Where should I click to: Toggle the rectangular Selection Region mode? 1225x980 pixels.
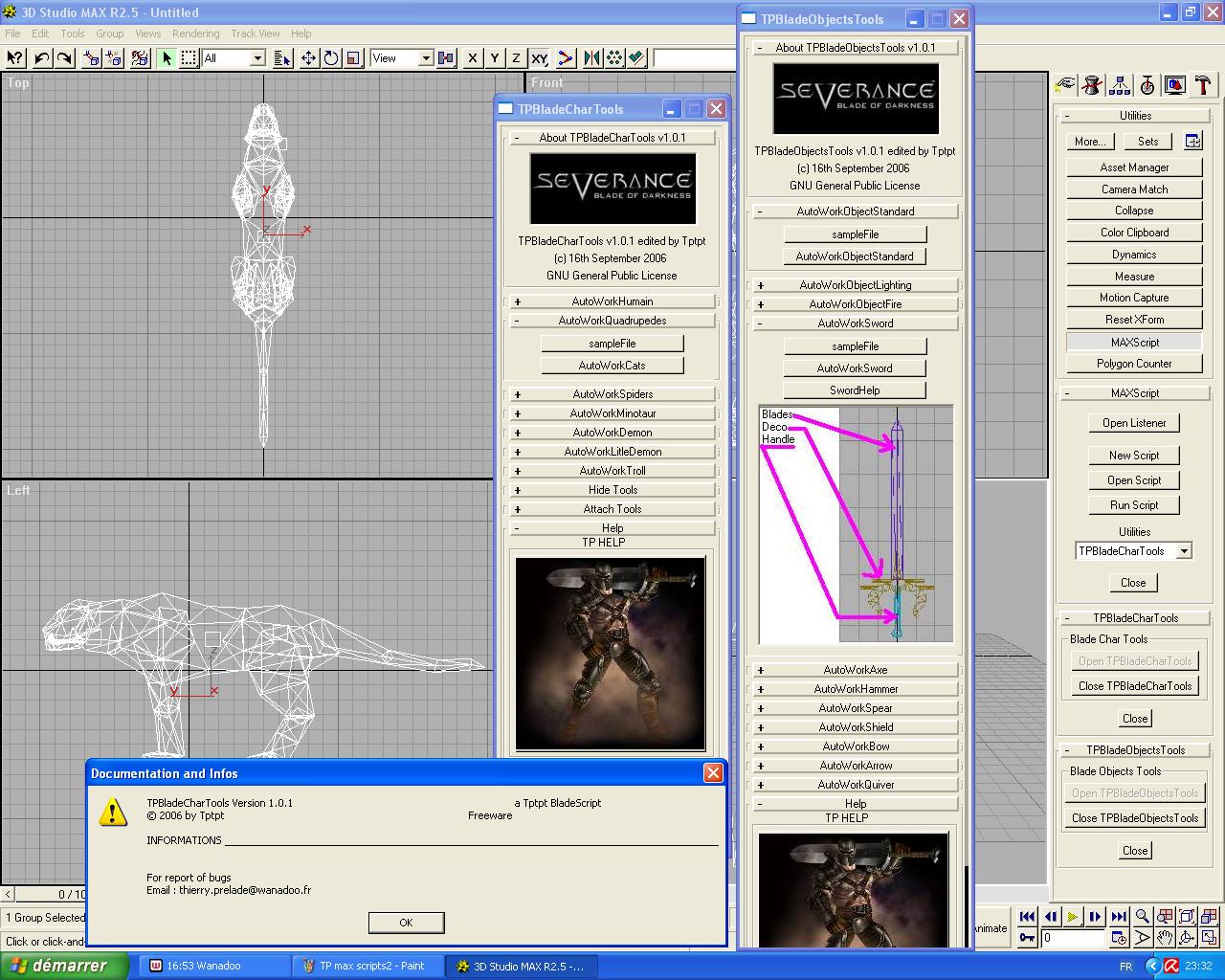click(189, 58)
